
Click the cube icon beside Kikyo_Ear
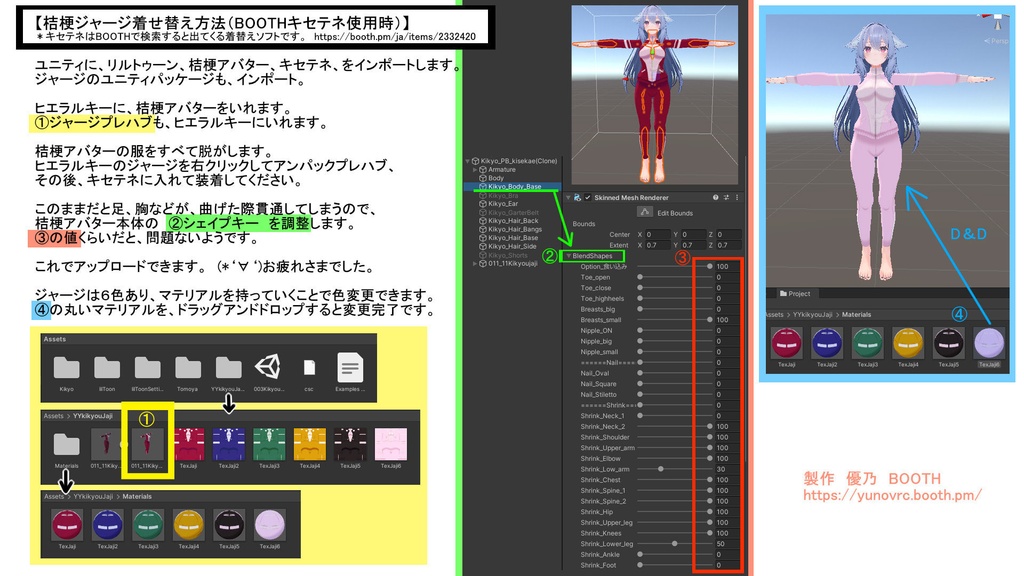point(483,203)
